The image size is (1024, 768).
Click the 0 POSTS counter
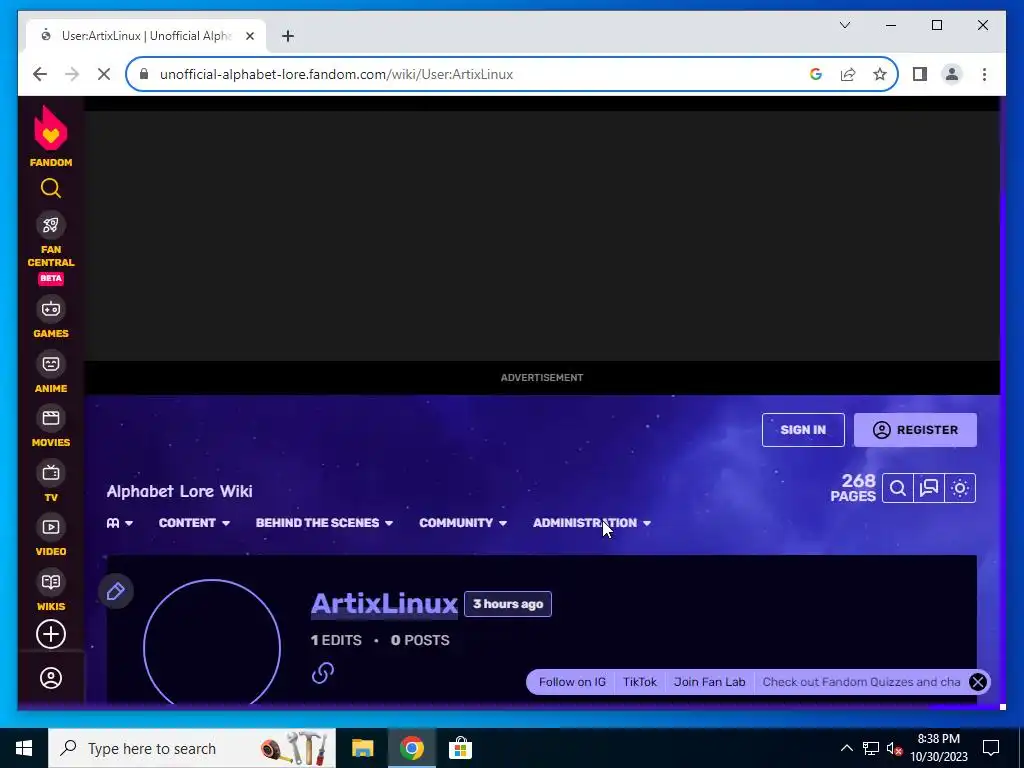point(420,640)
